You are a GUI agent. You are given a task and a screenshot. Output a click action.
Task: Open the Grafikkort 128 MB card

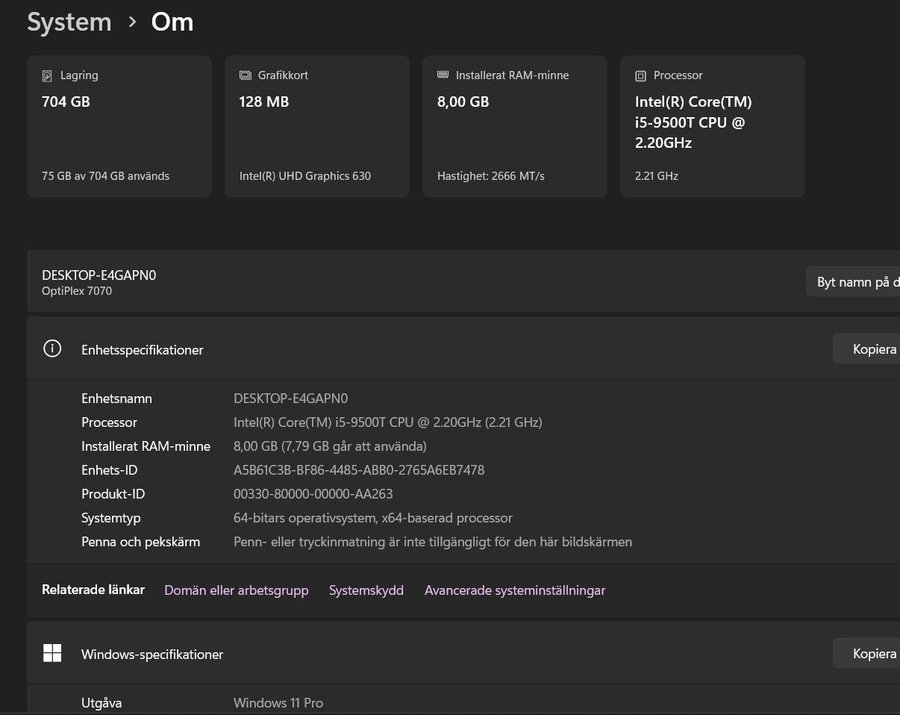pyautogui.click(x=317, y=126)
